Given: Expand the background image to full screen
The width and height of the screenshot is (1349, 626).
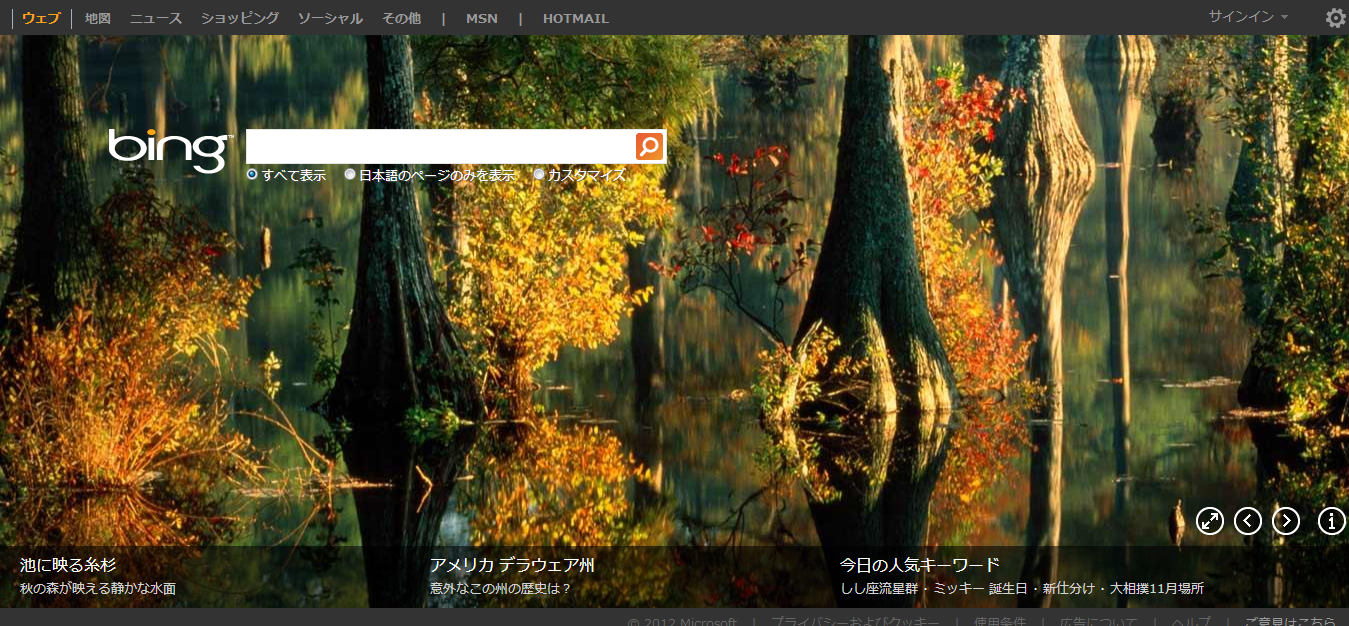Looking at the screenshot, I should [1210, 521].
